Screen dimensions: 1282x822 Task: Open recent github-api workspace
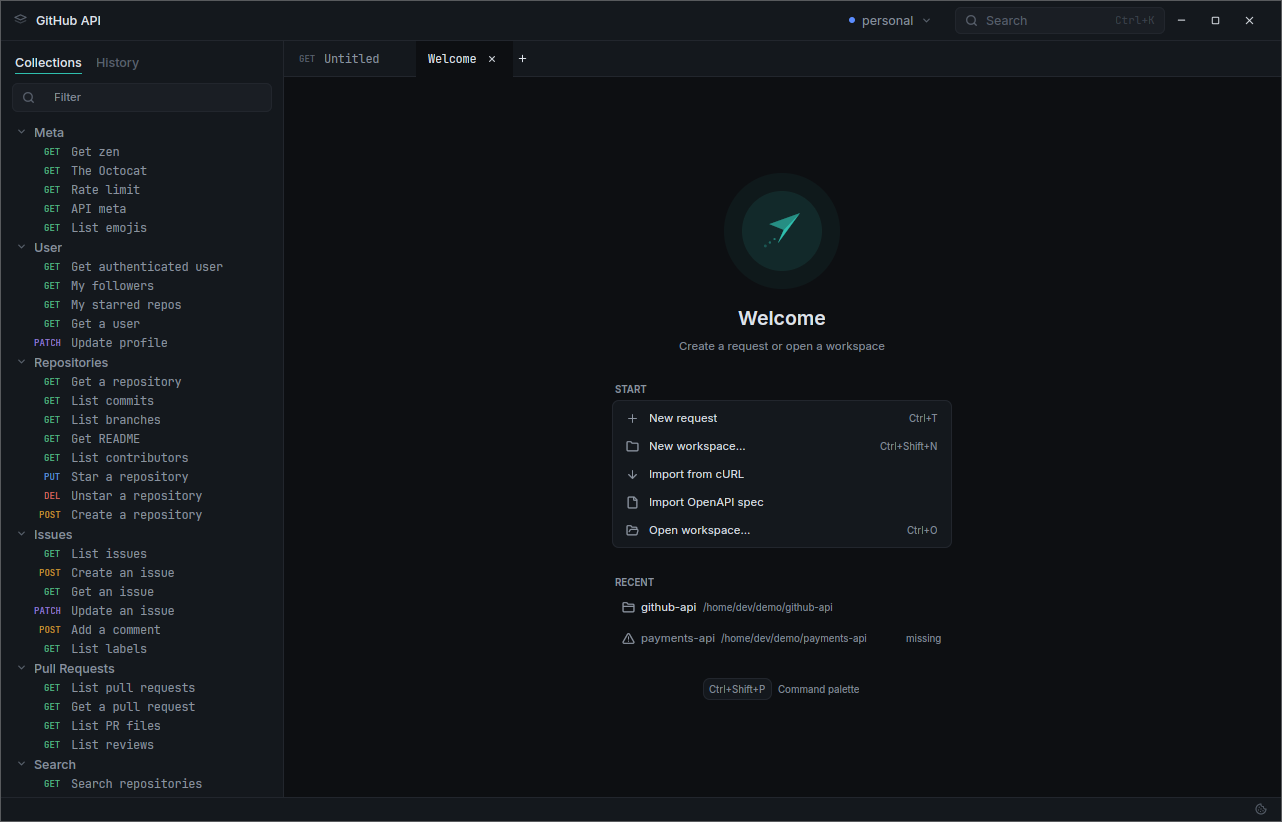click(x=782, y=607)
